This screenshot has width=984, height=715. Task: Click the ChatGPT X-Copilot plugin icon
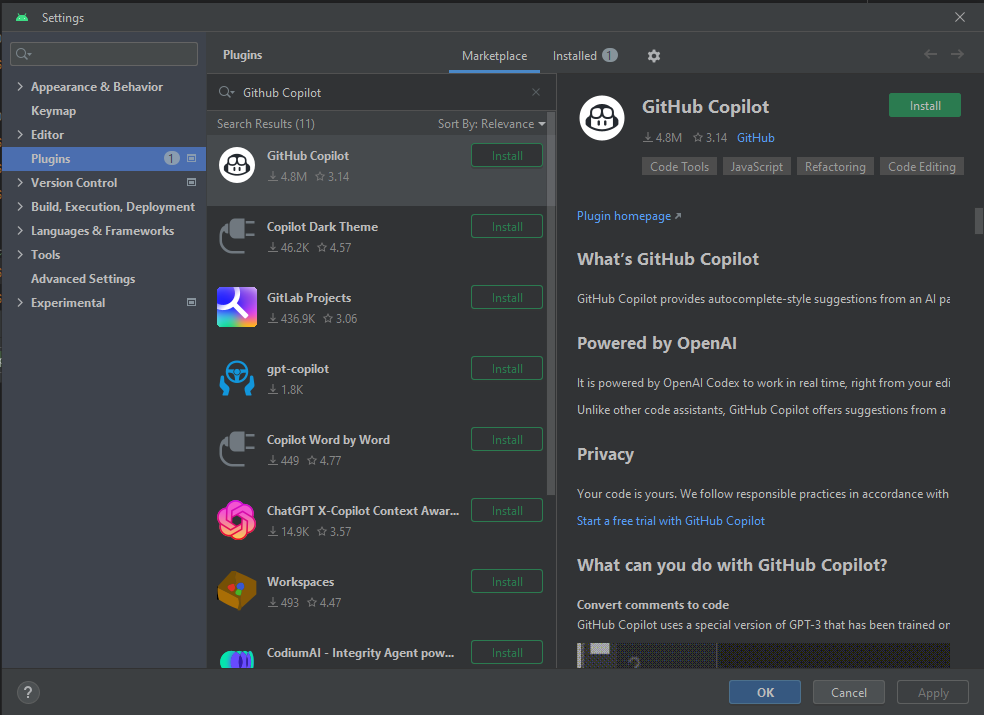[x=237, y=520]
